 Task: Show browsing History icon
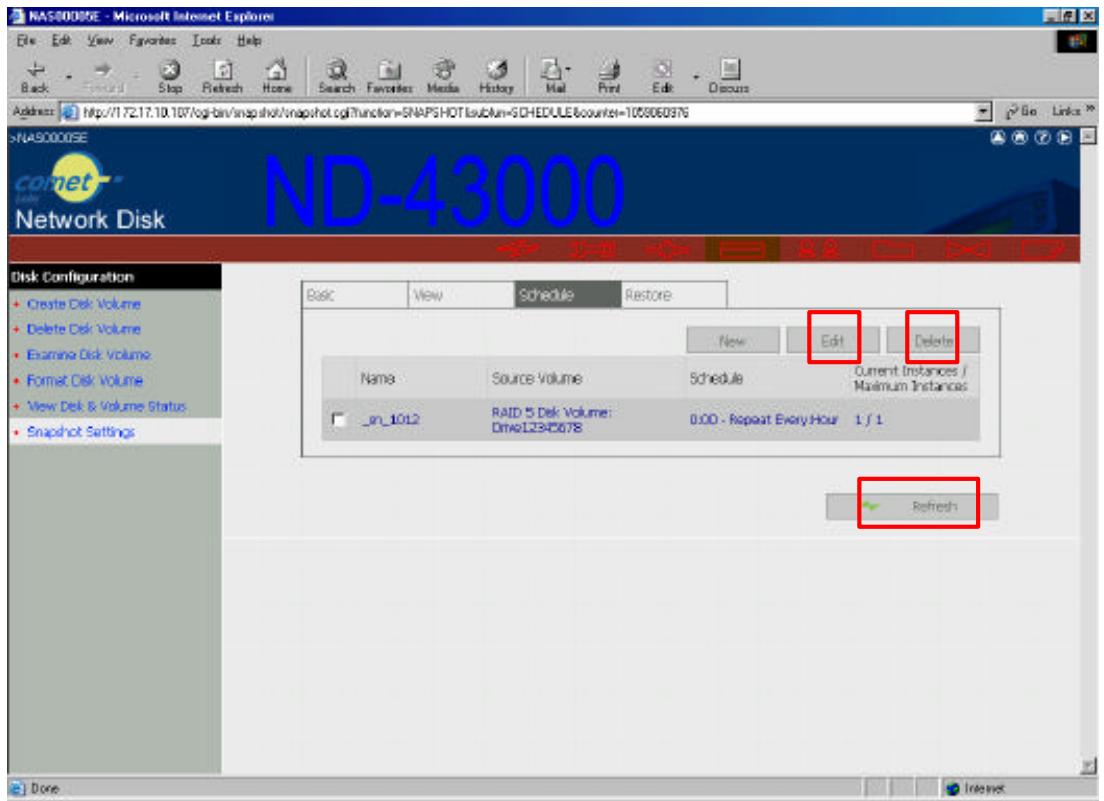(x=496, y=77)
